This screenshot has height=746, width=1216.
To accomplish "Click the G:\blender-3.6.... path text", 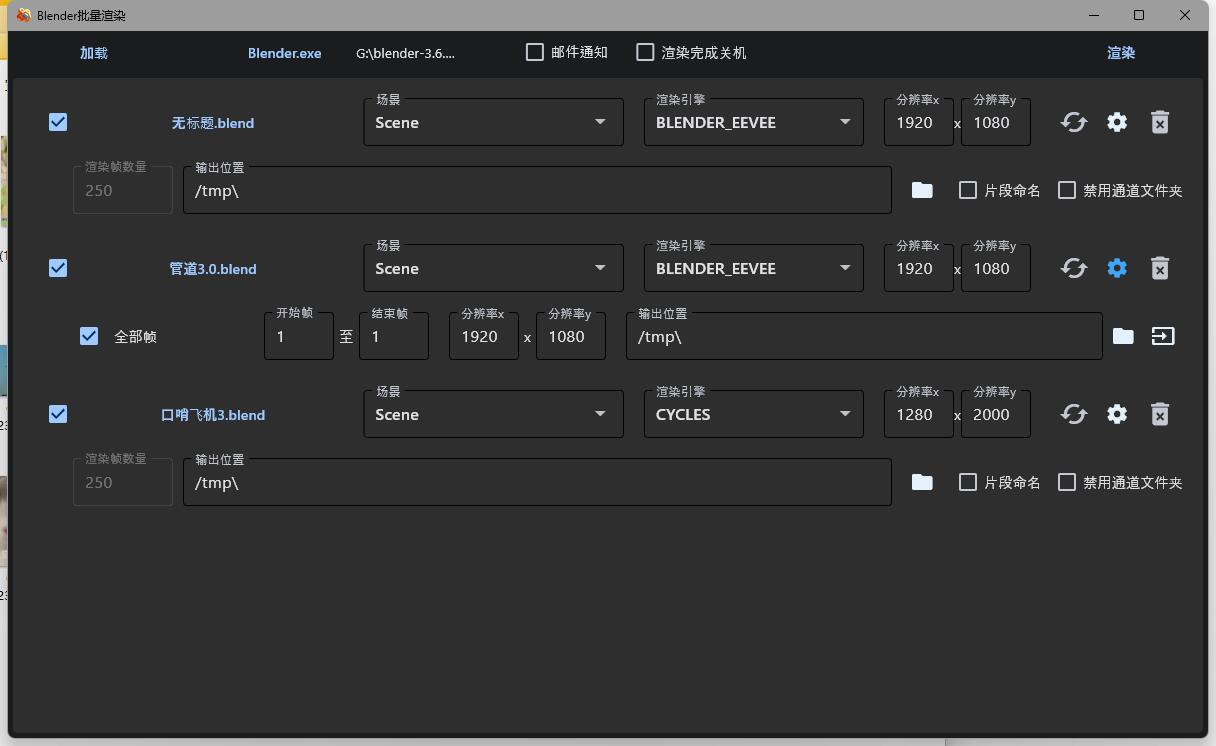I will (405, 53).
